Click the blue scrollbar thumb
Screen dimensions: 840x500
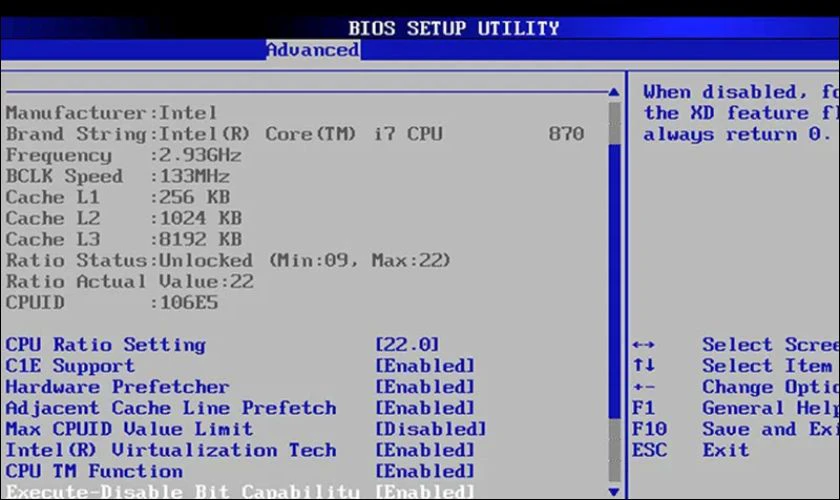pyautogui.click(x=614, y=281)
